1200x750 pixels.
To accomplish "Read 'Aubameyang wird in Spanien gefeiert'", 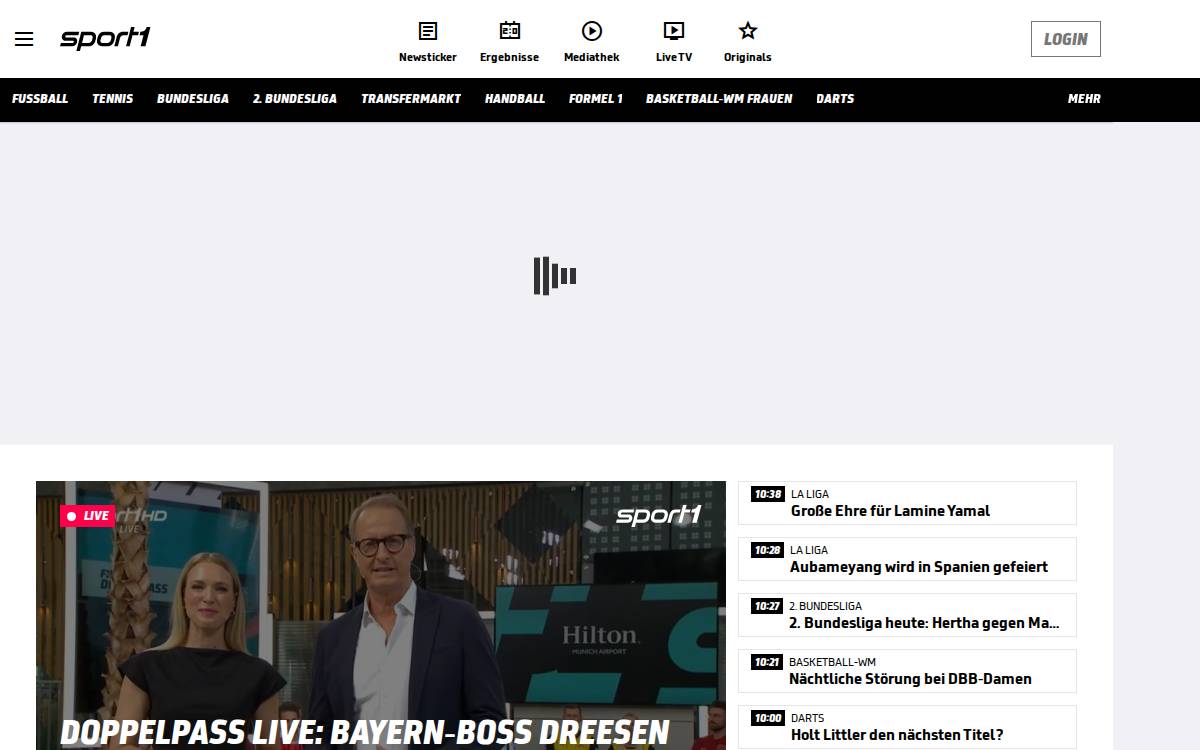I will (x=919, y=567).
